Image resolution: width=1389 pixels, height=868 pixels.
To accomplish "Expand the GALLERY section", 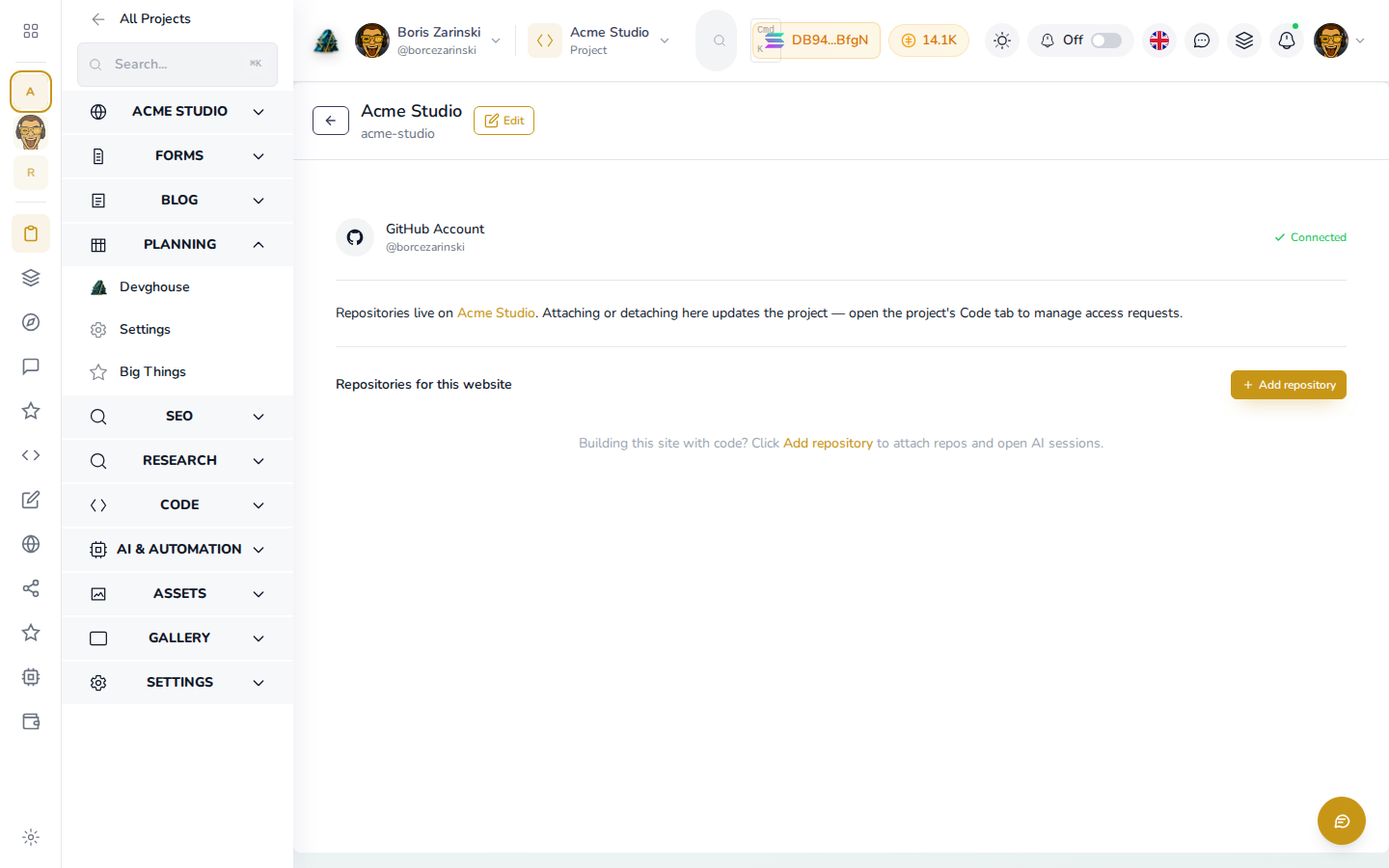I will pyautogui.click(x=177, y=637).
